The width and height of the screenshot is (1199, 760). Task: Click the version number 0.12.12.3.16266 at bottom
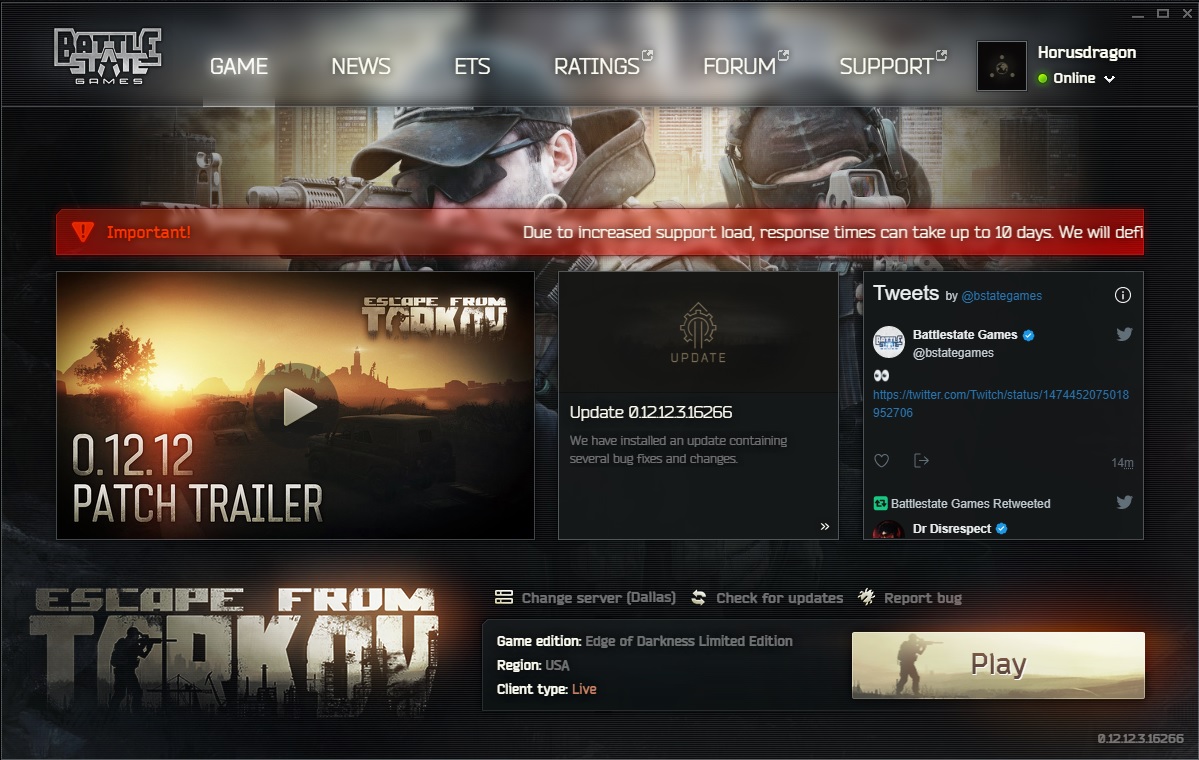1140,739
